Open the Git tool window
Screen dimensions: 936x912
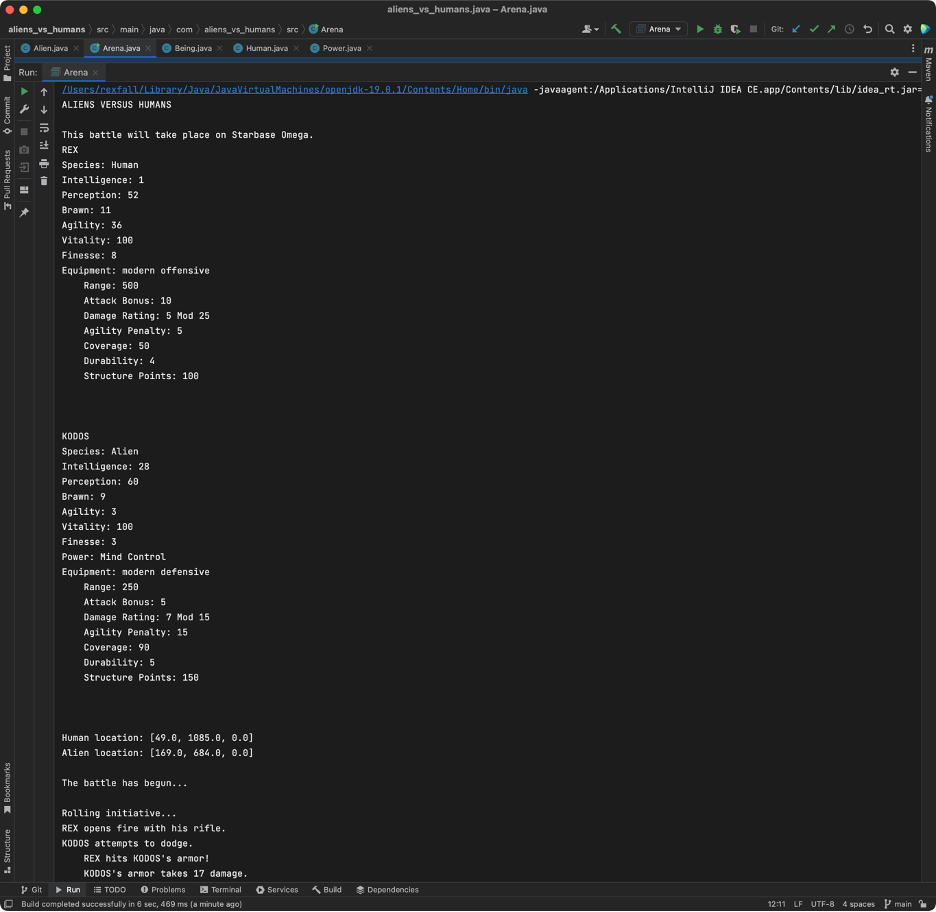pyautogui.click(x=31, y=889)
